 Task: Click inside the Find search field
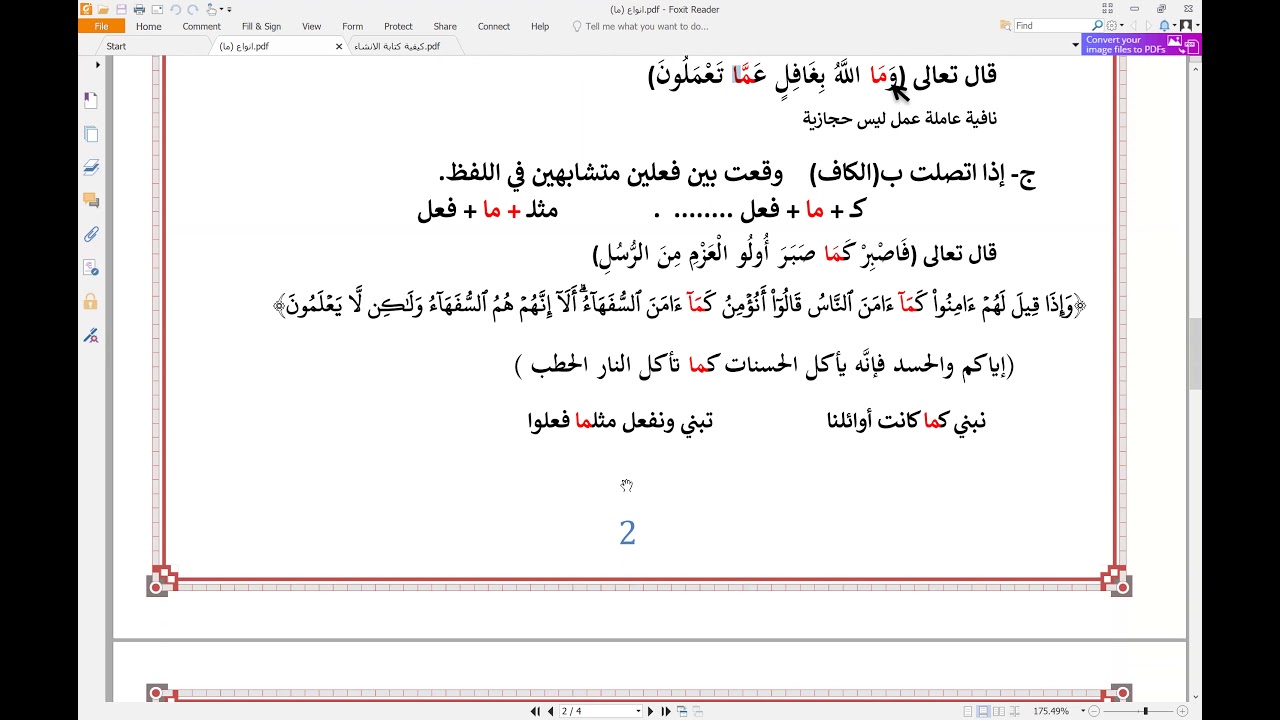pos(1052,25)
